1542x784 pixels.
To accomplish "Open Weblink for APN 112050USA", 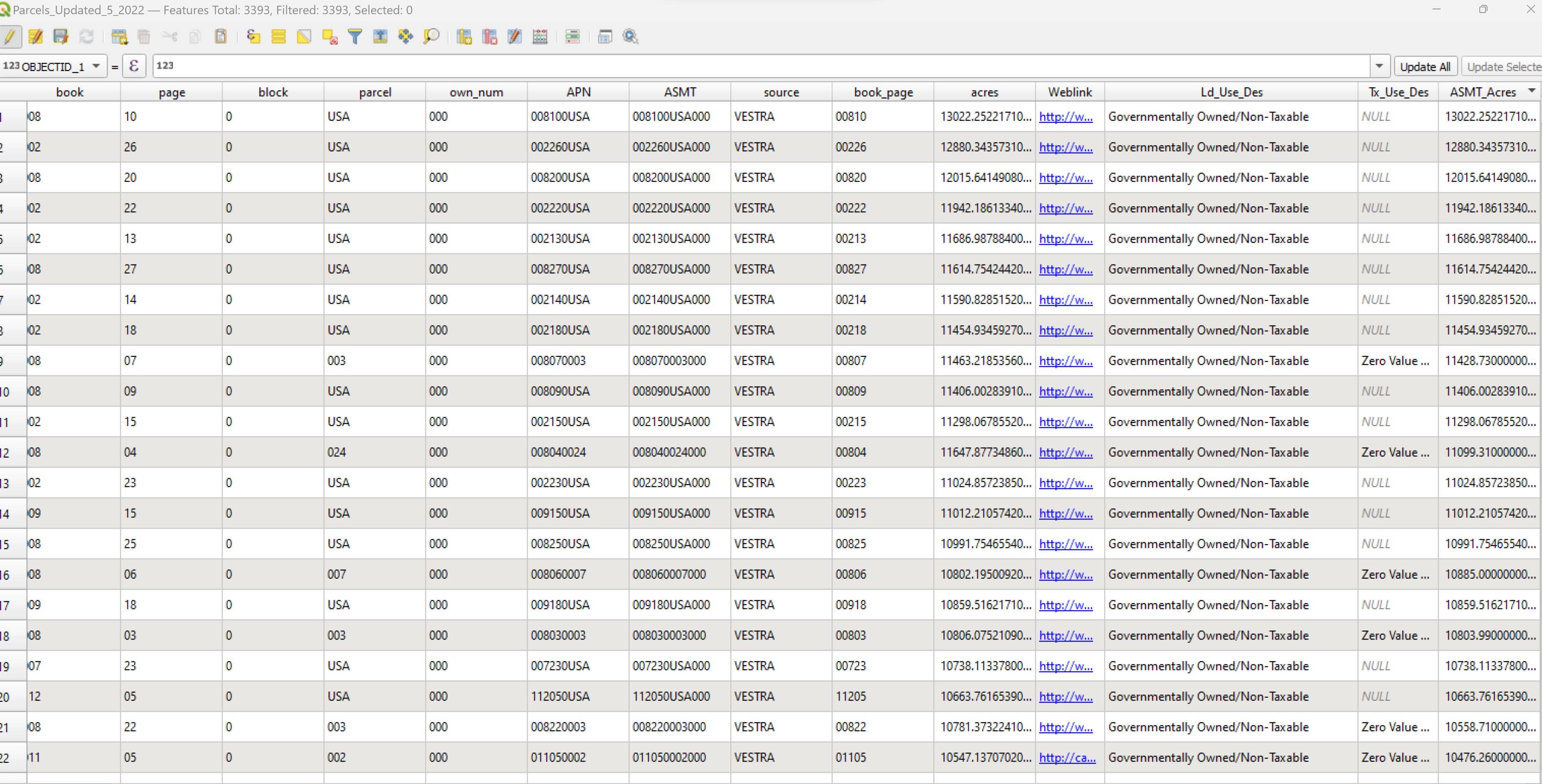I will (x=1066, y=697).
